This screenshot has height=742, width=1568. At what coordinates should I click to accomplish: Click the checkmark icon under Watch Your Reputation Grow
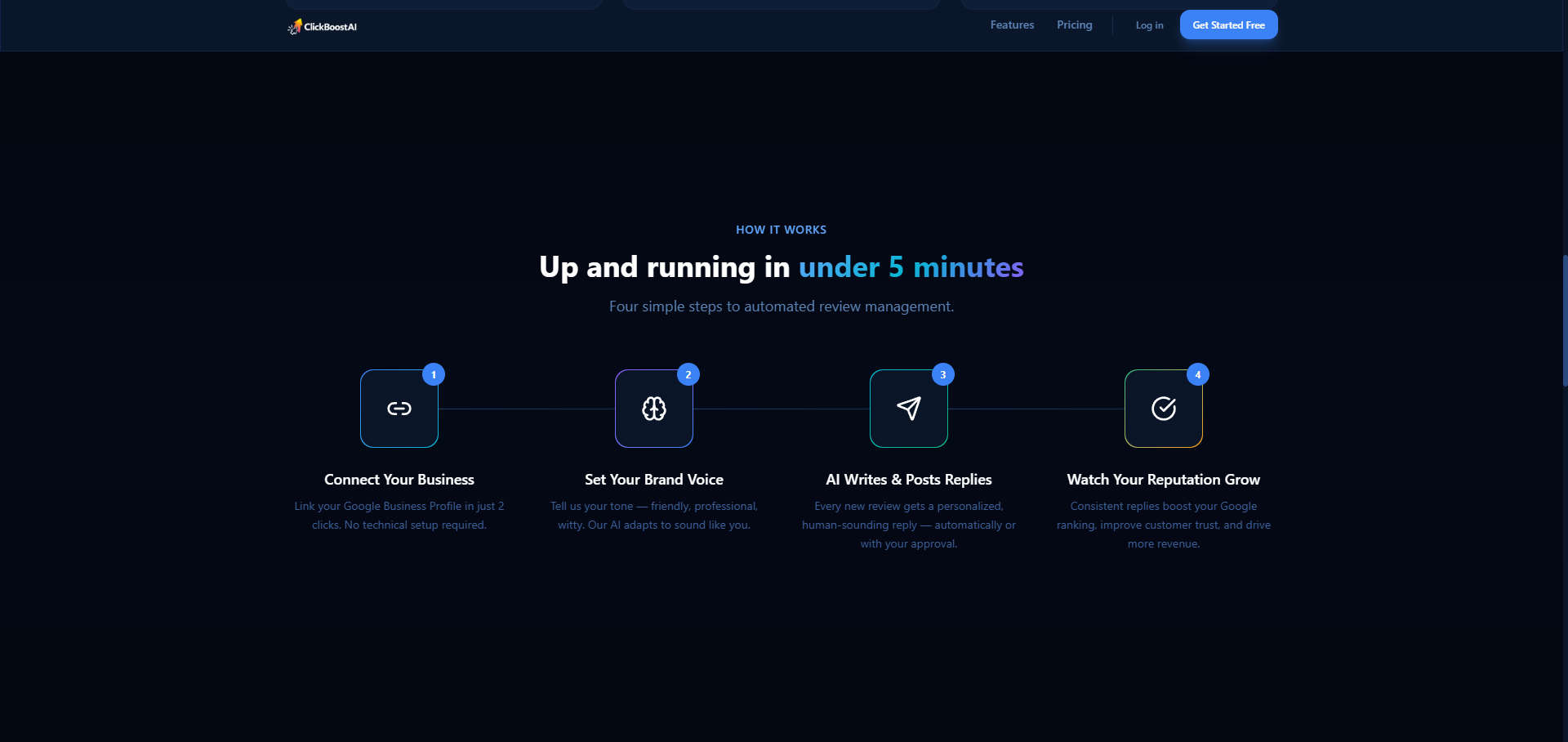pos(1164,409)
